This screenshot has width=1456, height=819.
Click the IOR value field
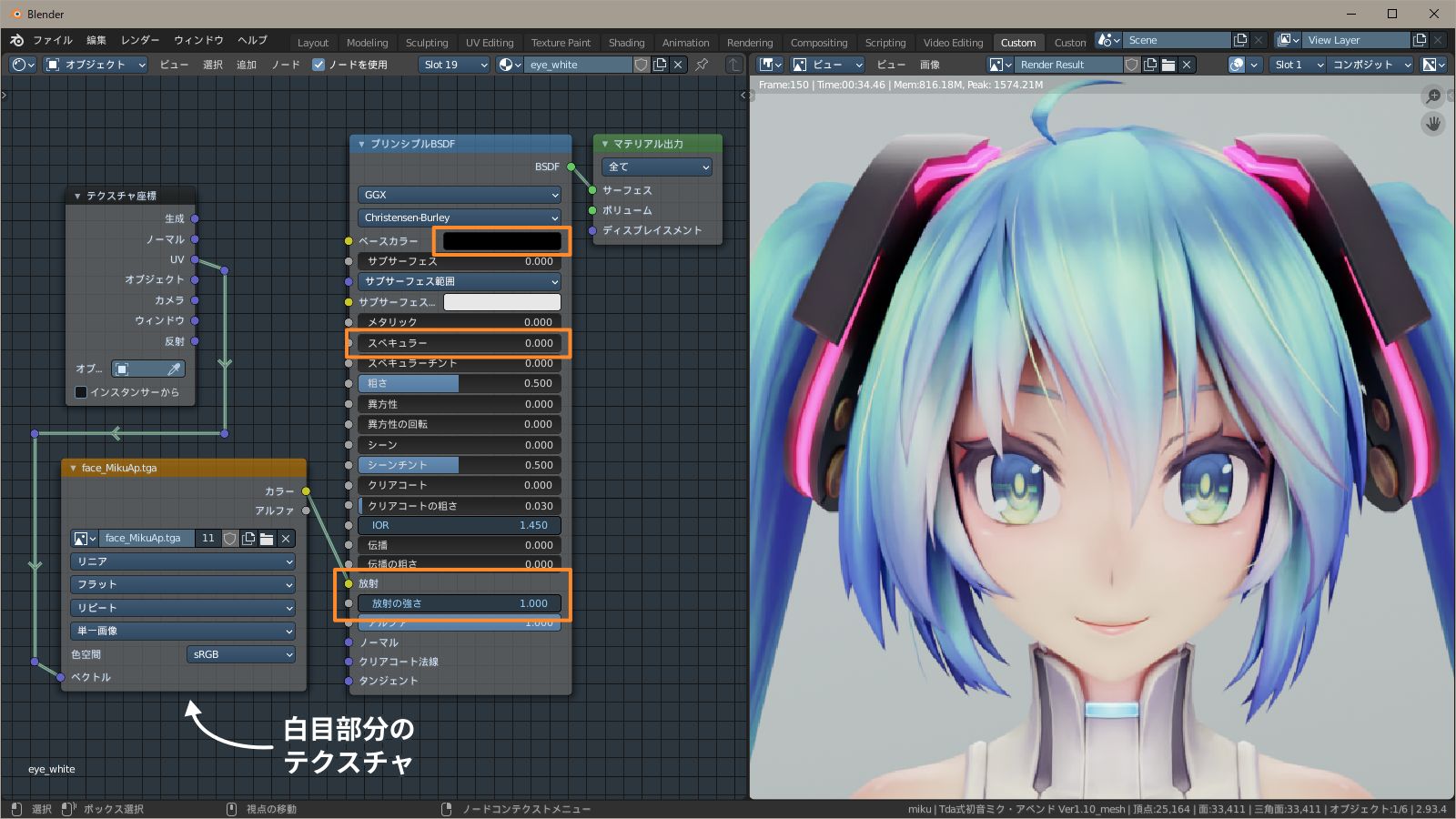click(460, 526)
